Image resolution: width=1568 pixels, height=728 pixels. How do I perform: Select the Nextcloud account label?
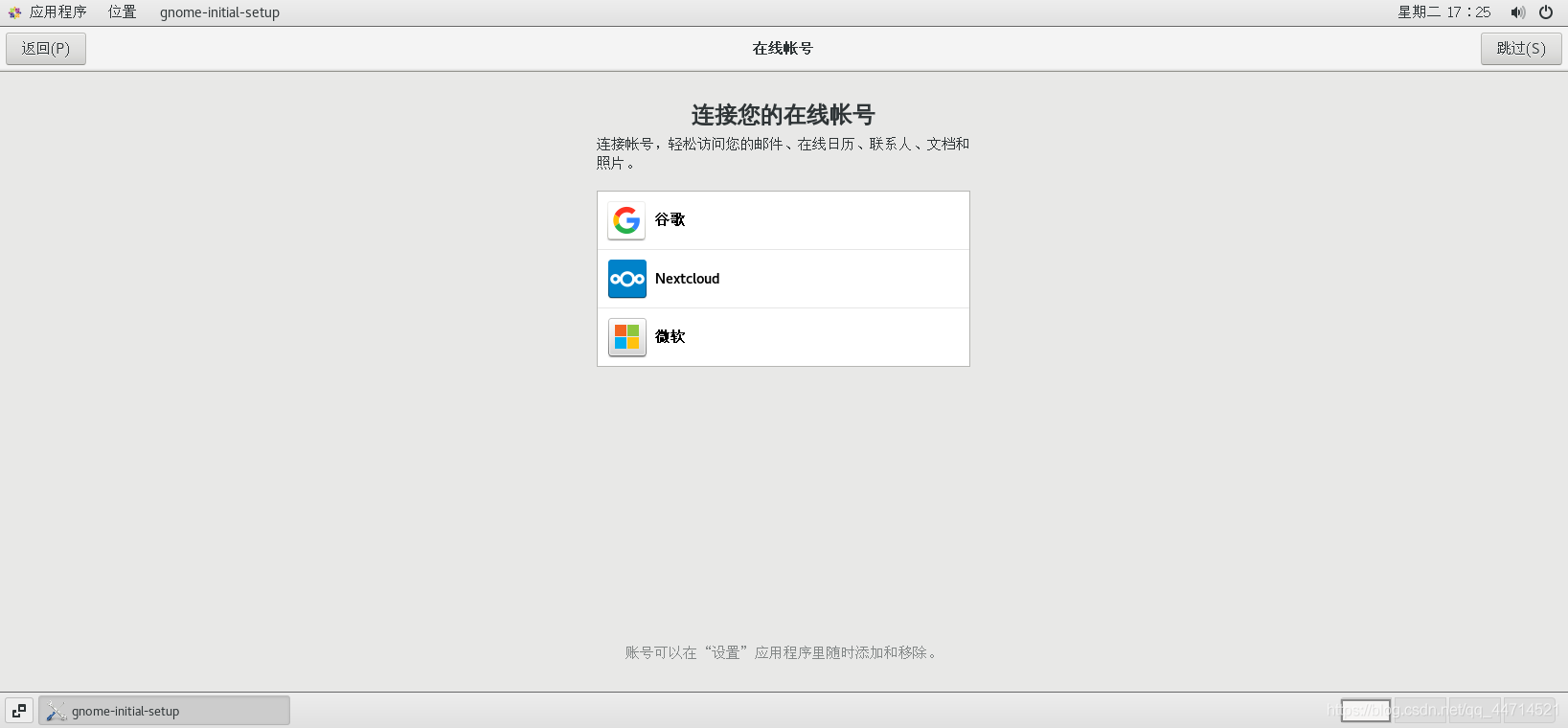click(687, 279)
